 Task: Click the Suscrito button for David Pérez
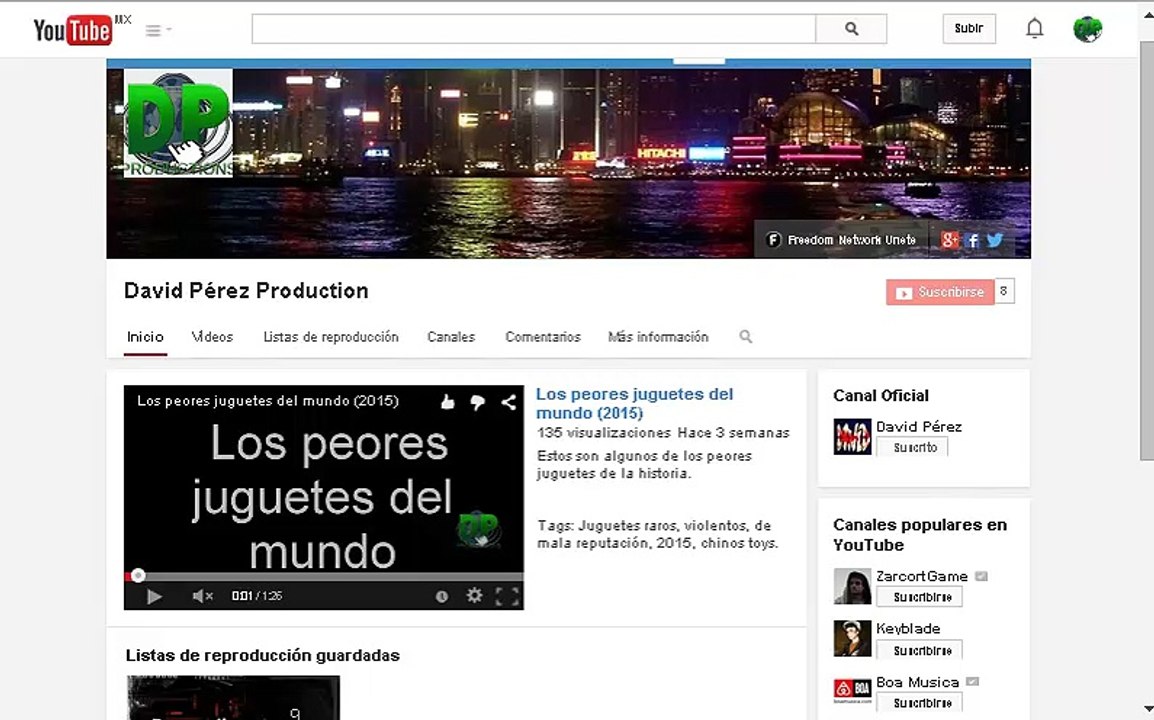913,447
